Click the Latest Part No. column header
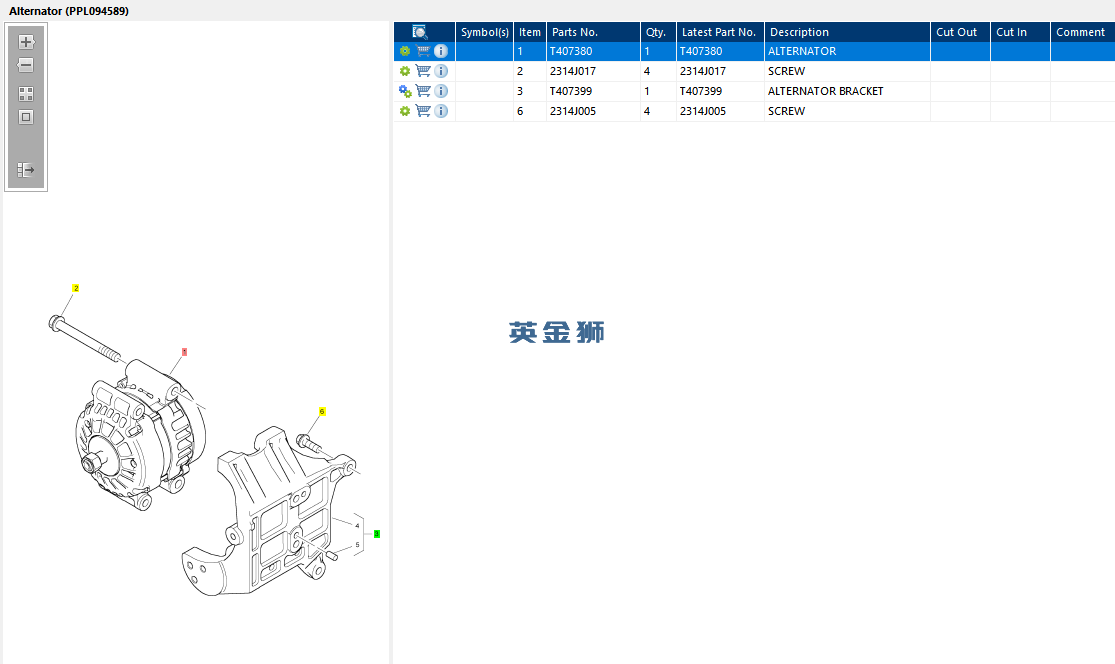Image resolution: width=1115 pixels, height=664 pixels. pos(720,32)
